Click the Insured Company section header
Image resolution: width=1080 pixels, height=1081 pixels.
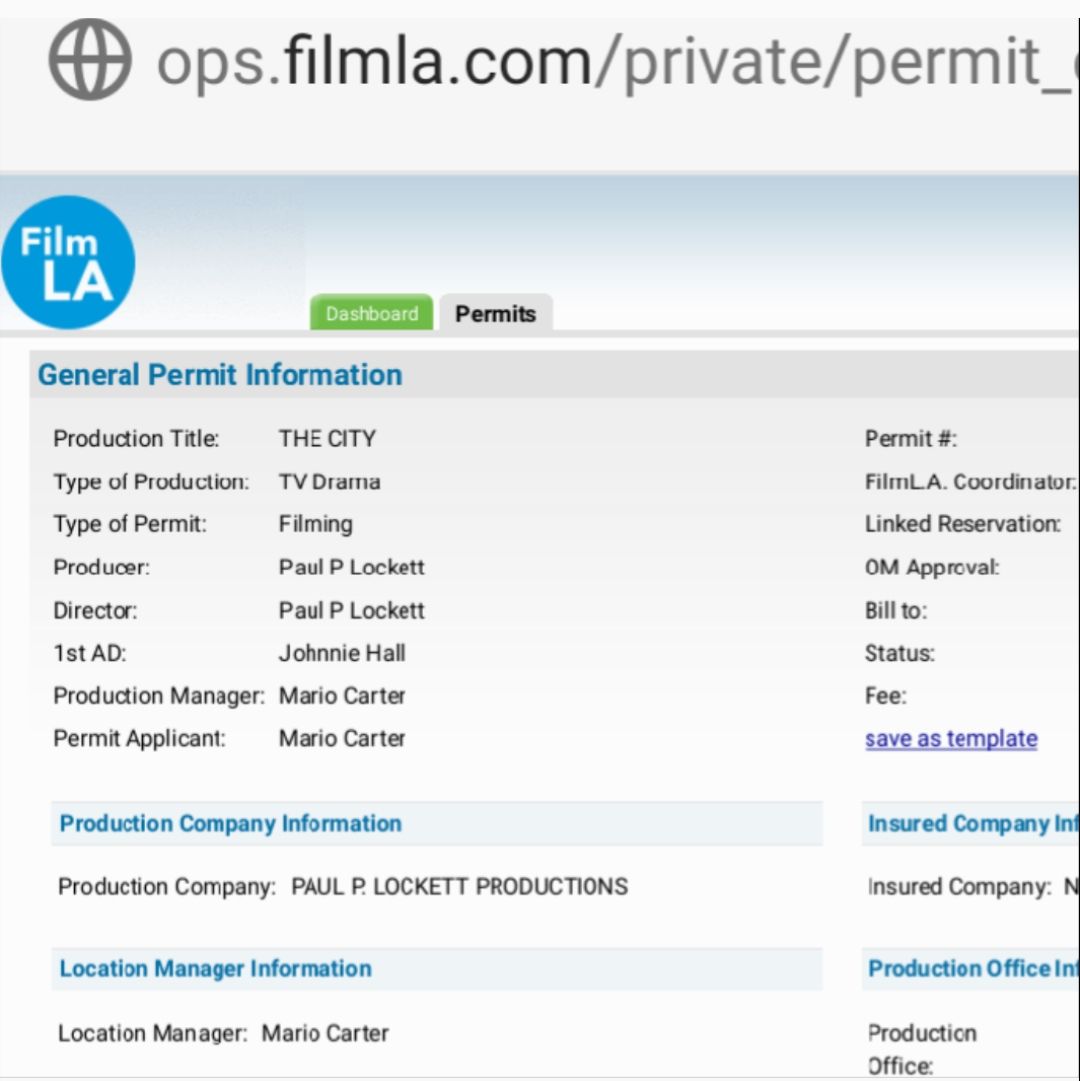pyautogui.click(x=972, y=824)
